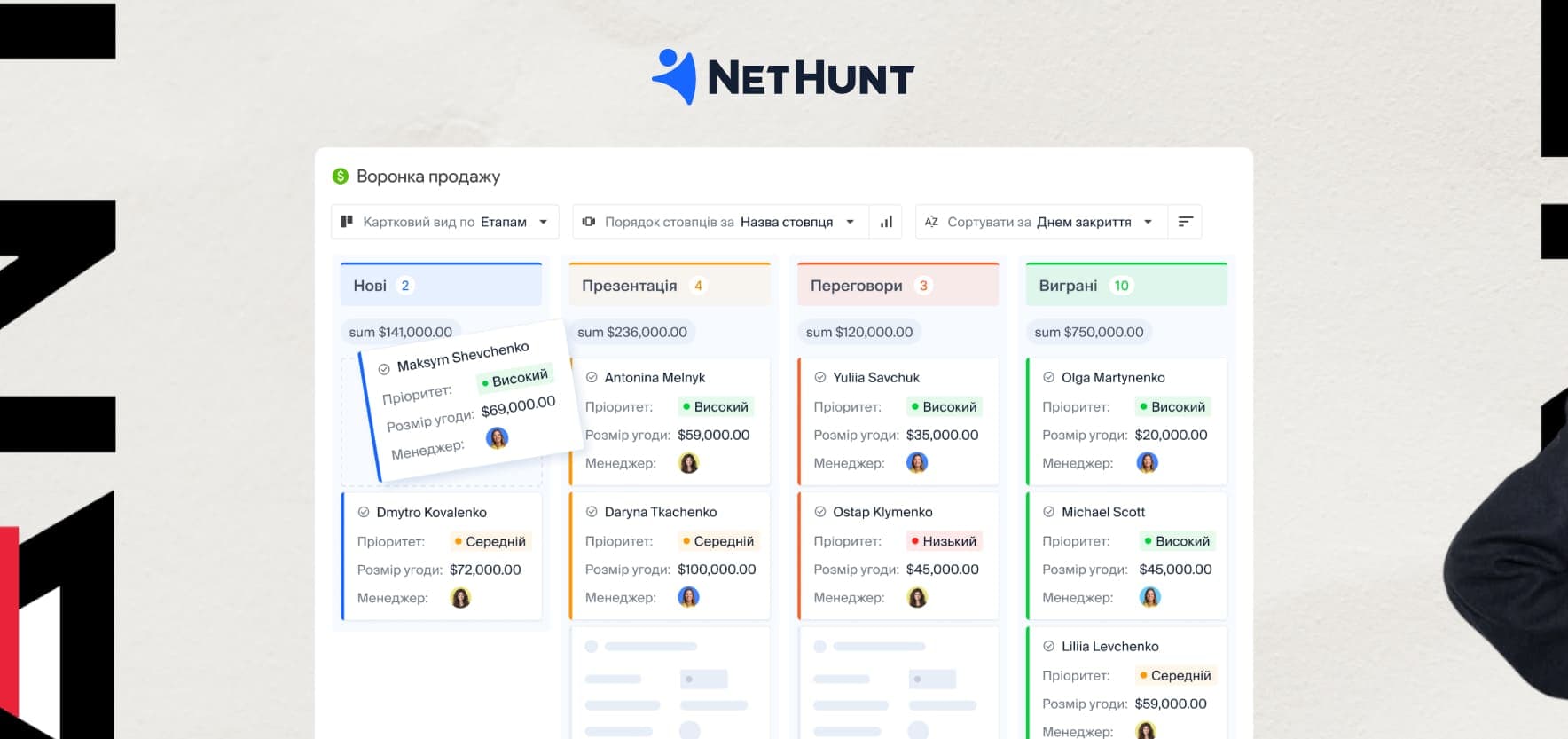Open the Daryna Tkachenko deal
1568x739 pixels.
pos(660,512)
